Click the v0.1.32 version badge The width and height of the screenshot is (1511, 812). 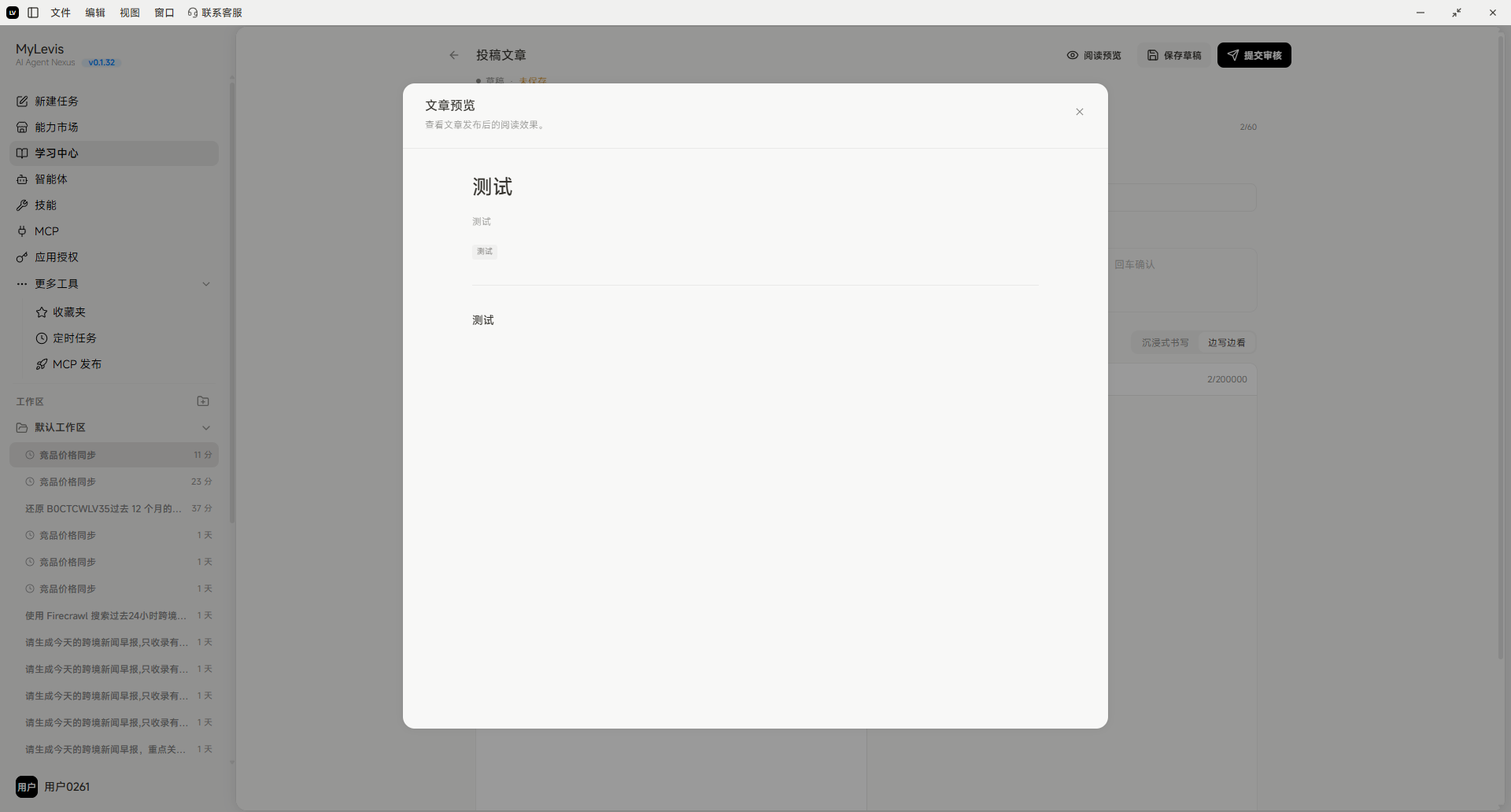[102, 63]
